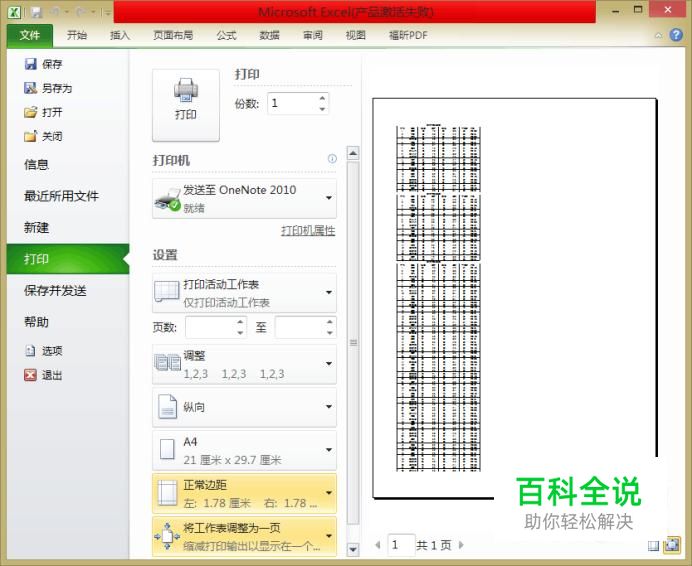The image size is (692, 566).
Task: Click Save in Quick Access Toolbar
Action: (x=37, y=12)
